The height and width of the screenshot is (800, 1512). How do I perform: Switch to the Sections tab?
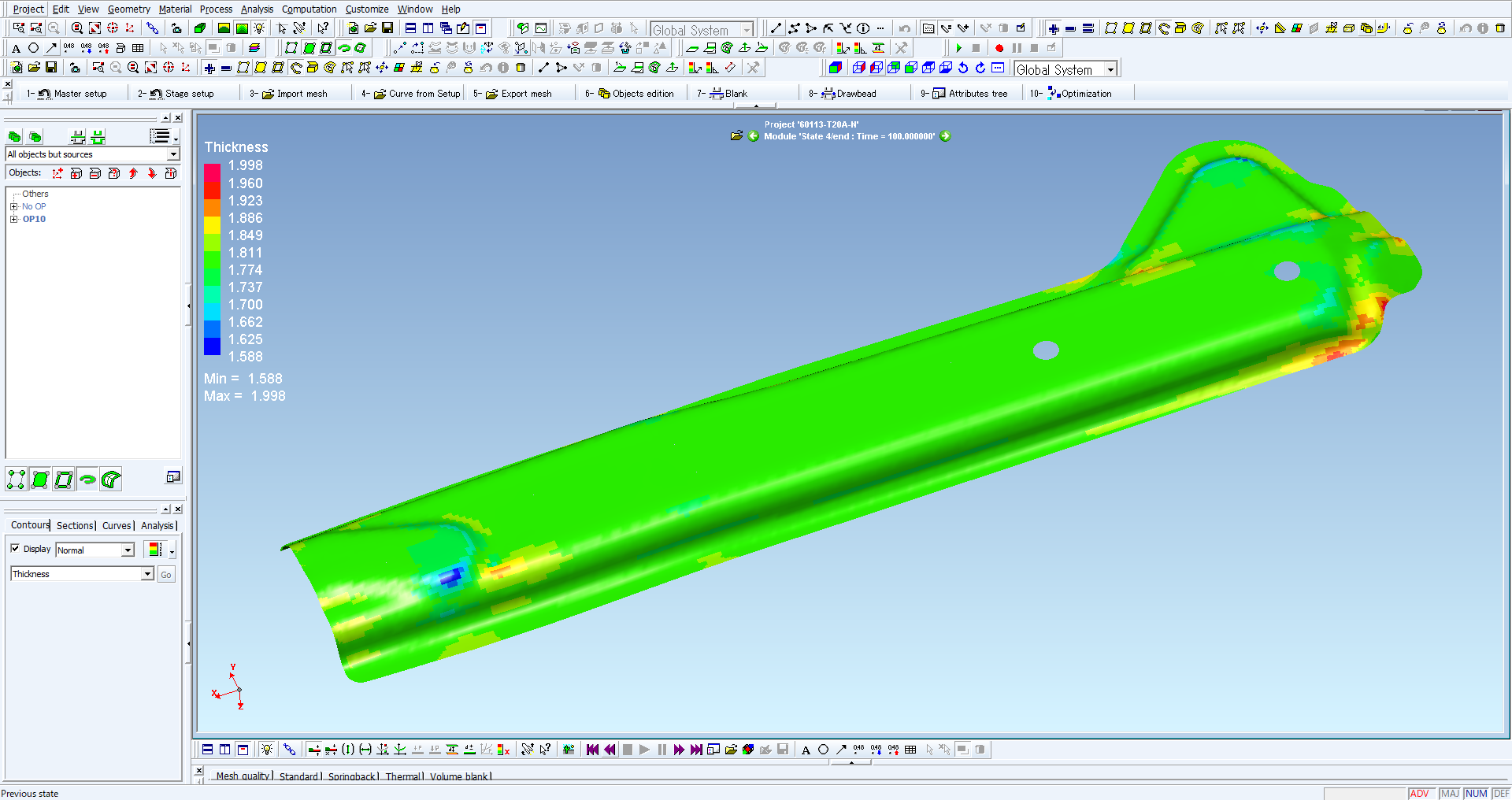coord(75,526)
